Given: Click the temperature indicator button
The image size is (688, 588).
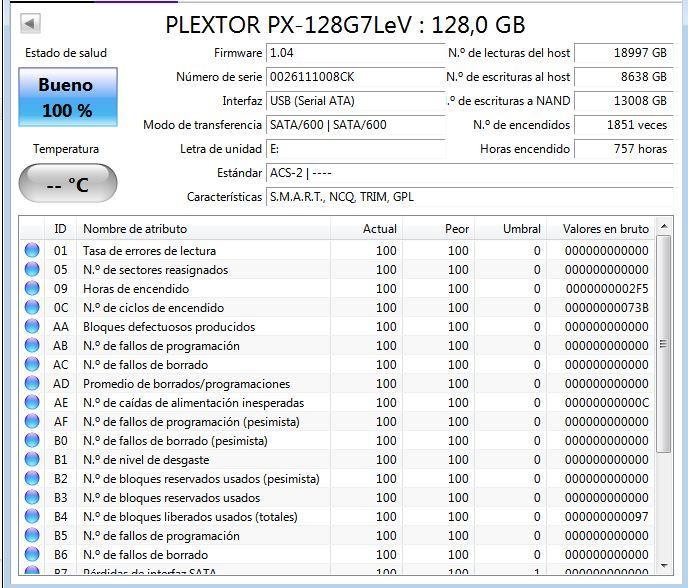Looking at the screenshot, I should (68, 183).
